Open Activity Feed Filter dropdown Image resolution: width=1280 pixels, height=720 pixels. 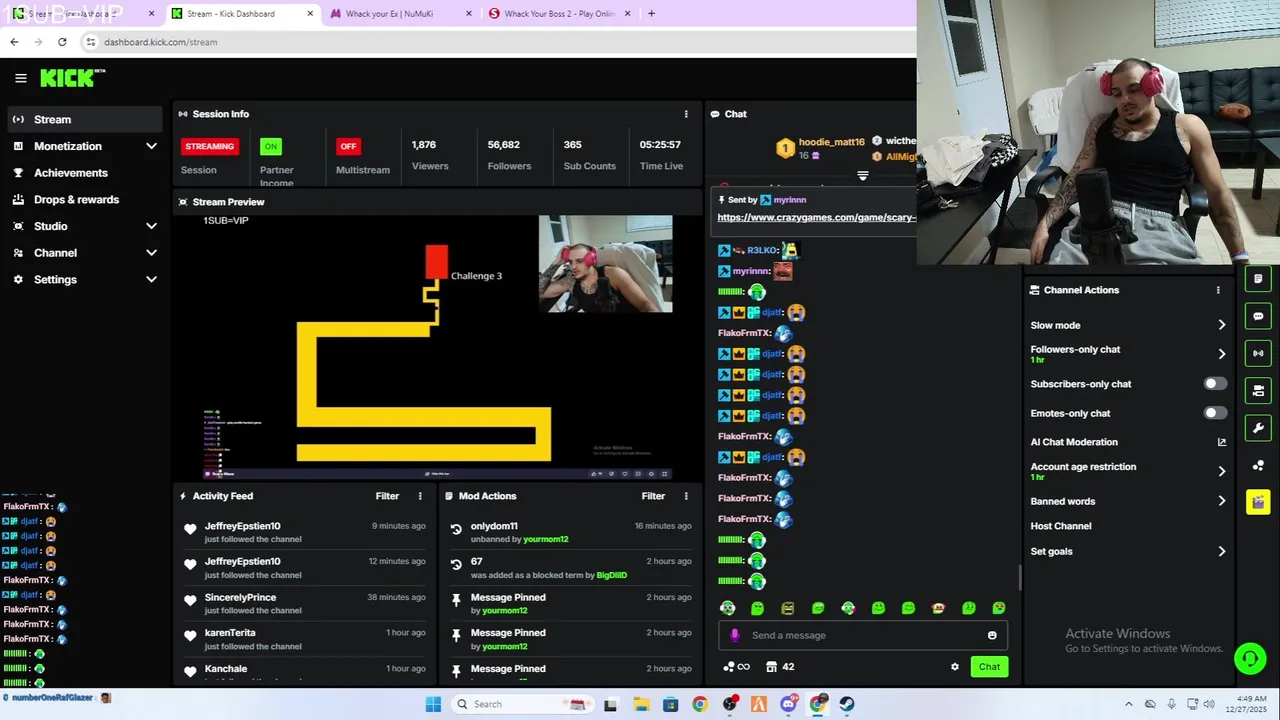coord(387,496)
